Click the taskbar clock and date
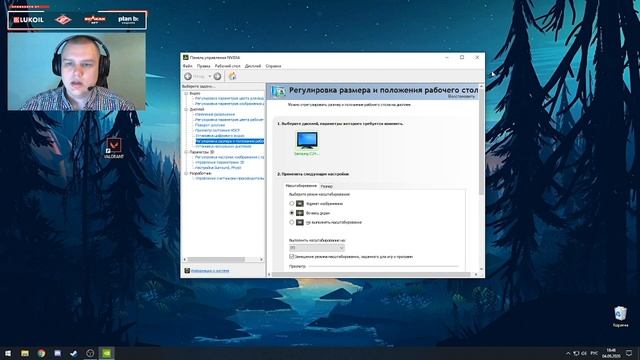The image size is (640, 360). [x=611, y=353]
